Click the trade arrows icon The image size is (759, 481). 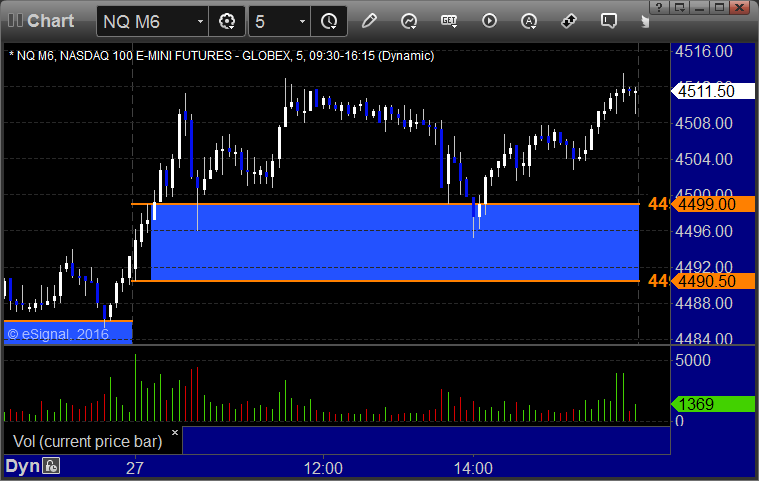(569, 21)
